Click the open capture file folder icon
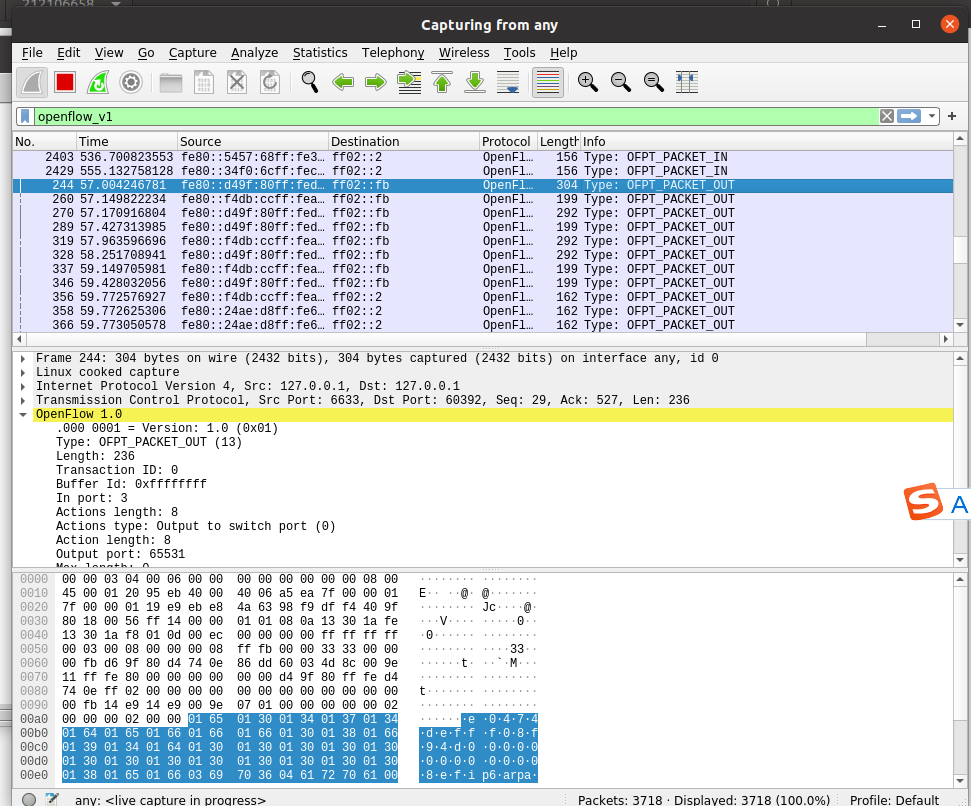Viewport: 971px width, 806px height. click(x=170, y=82)
